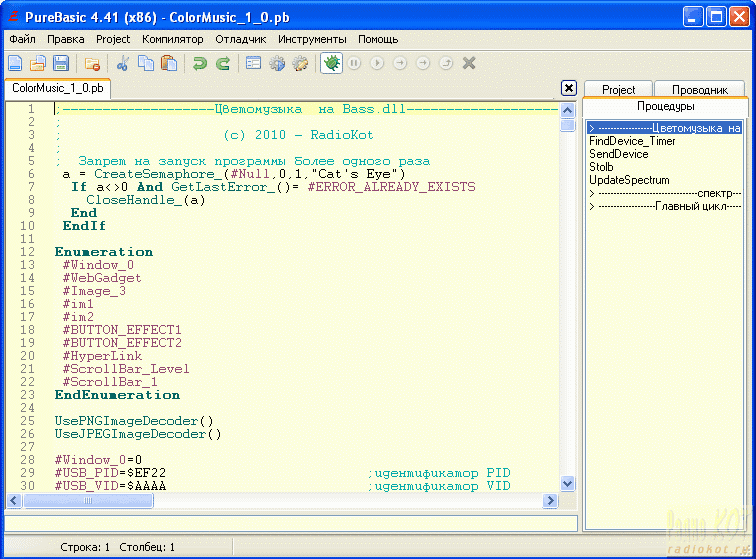Cut selection with the scissors icon

[122, 63]
